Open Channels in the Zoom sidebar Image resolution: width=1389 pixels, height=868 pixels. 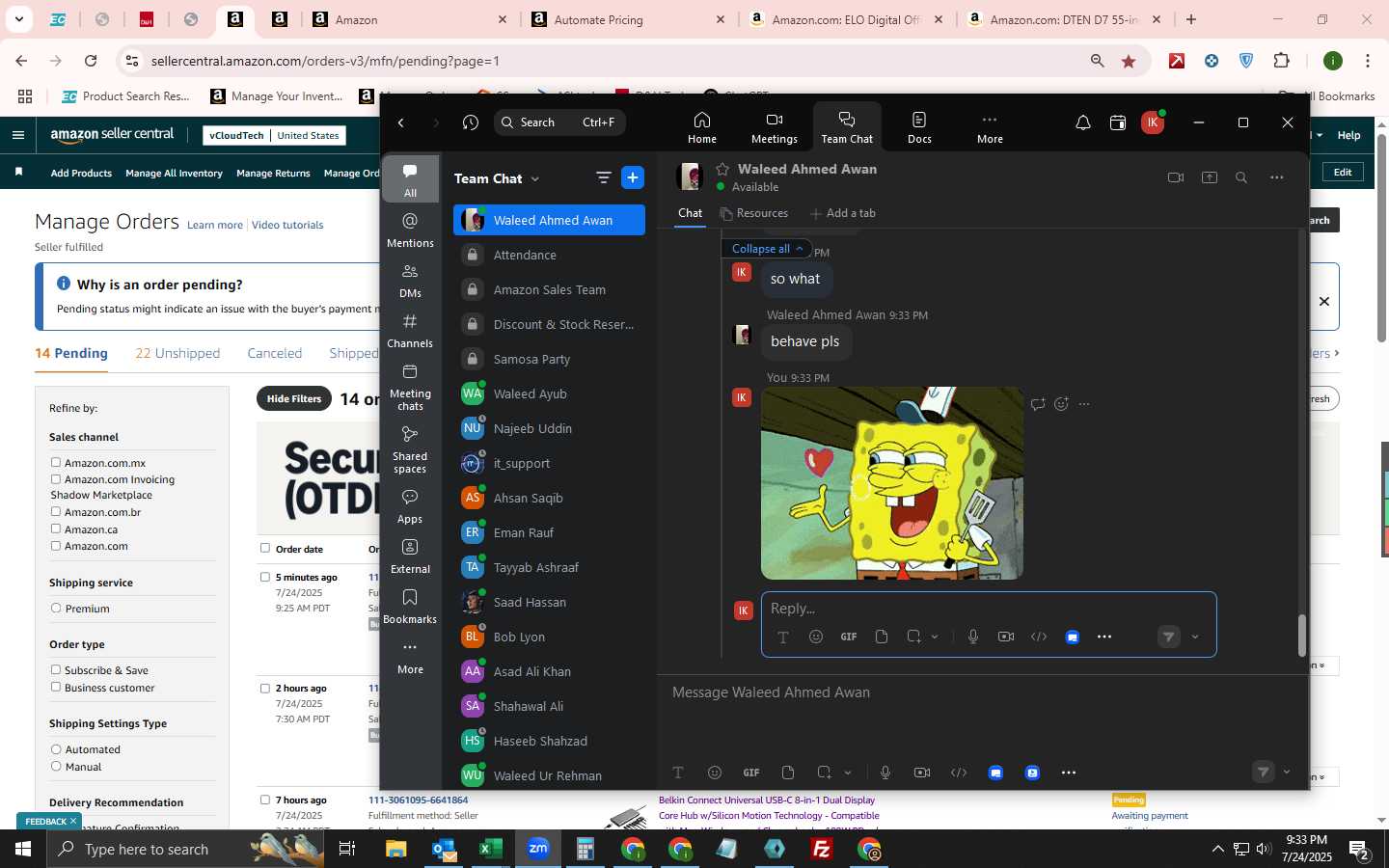pos(410,330)
